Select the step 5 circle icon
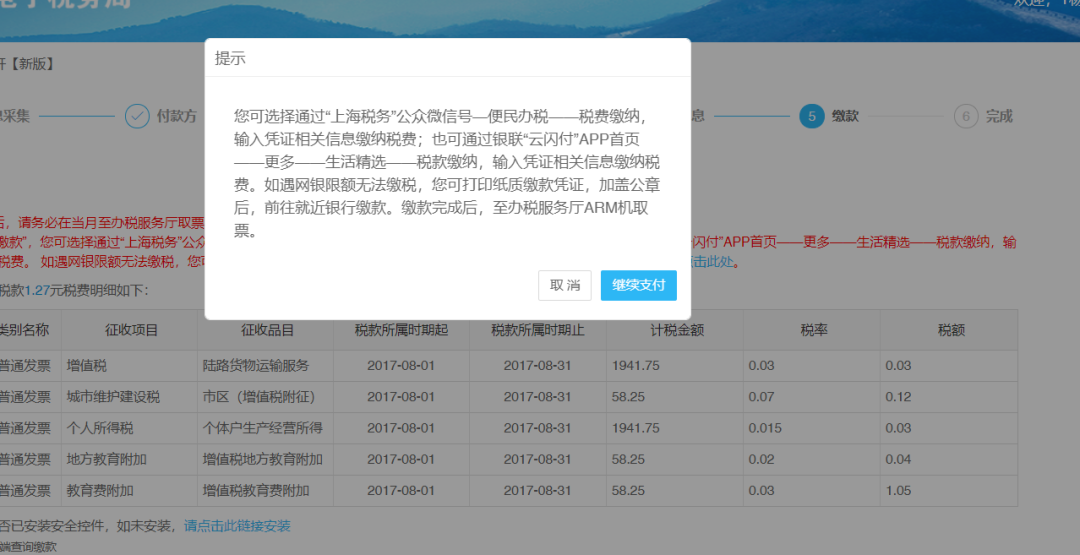Image resolution: width=1080 pixels, height=555 pixels. pos(811,116)
